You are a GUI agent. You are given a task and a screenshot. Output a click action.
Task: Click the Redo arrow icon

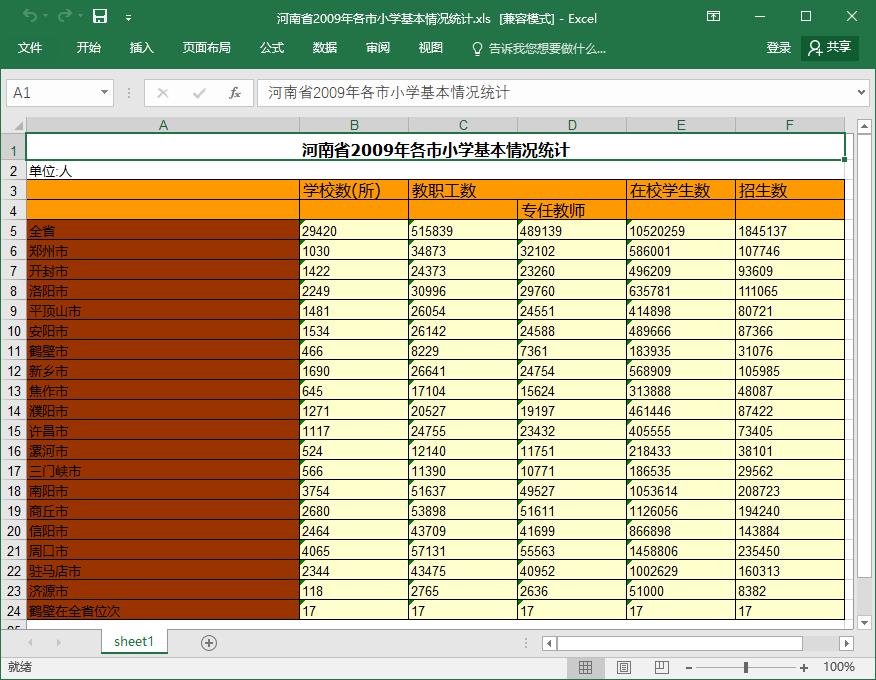(65, 16)
